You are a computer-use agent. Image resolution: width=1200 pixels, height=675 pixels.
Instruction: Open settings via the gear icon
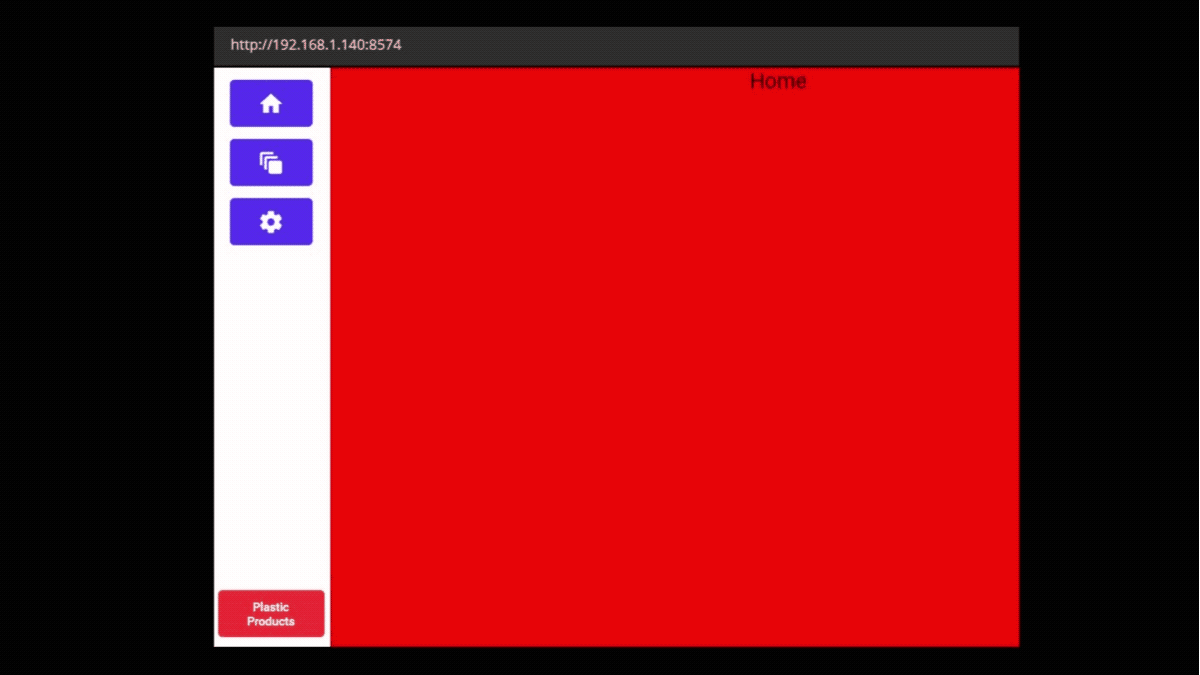[x=271, y=222]
